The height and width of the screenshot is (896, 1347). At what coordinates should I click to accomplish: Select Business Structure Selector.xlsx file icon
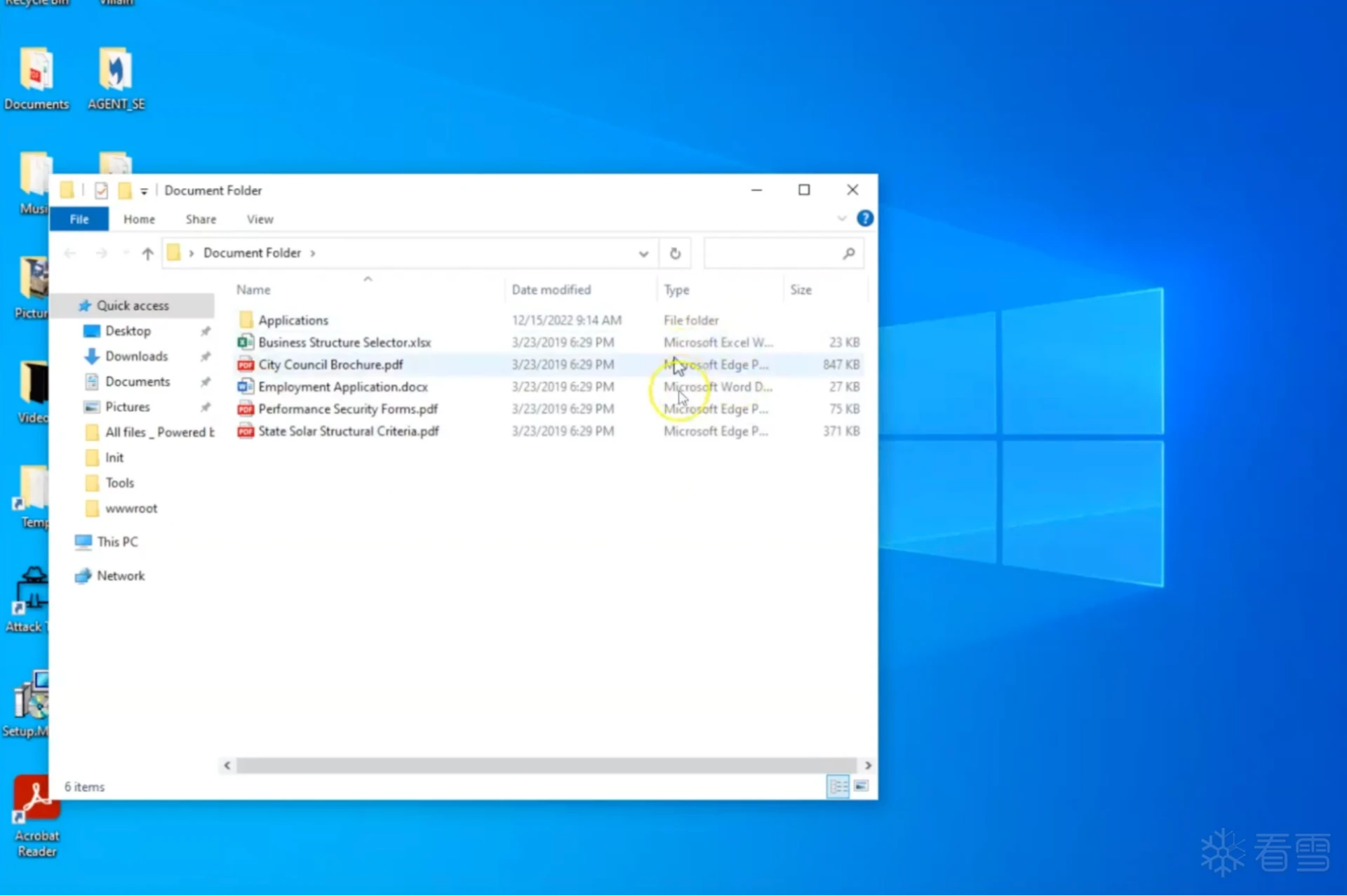point(245,342)
